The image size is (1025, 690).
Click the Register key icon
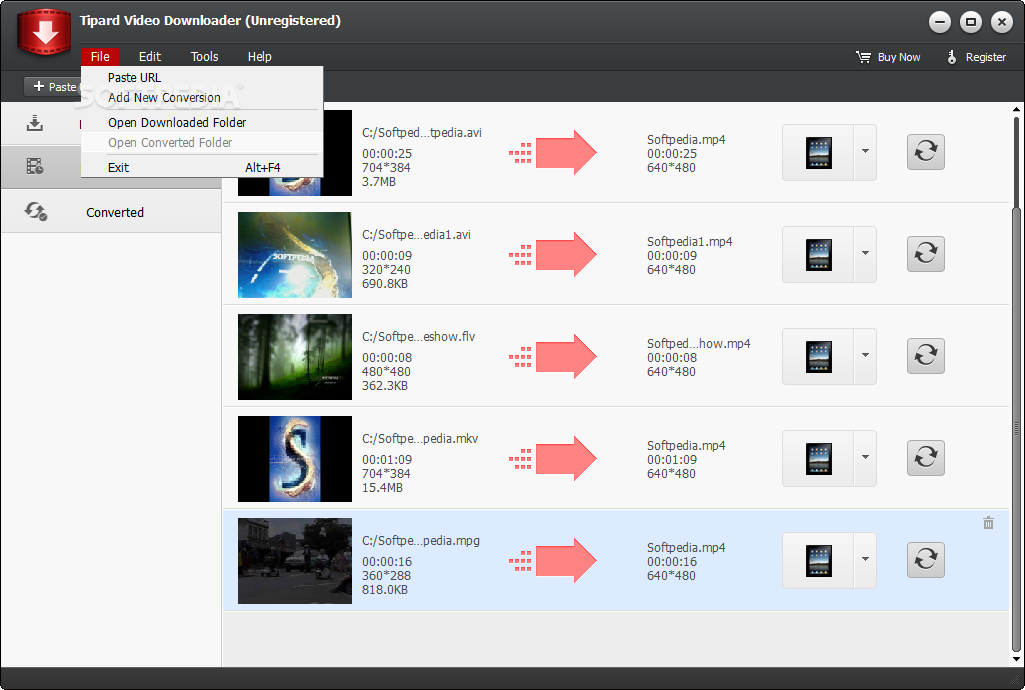tap(952, 58)
